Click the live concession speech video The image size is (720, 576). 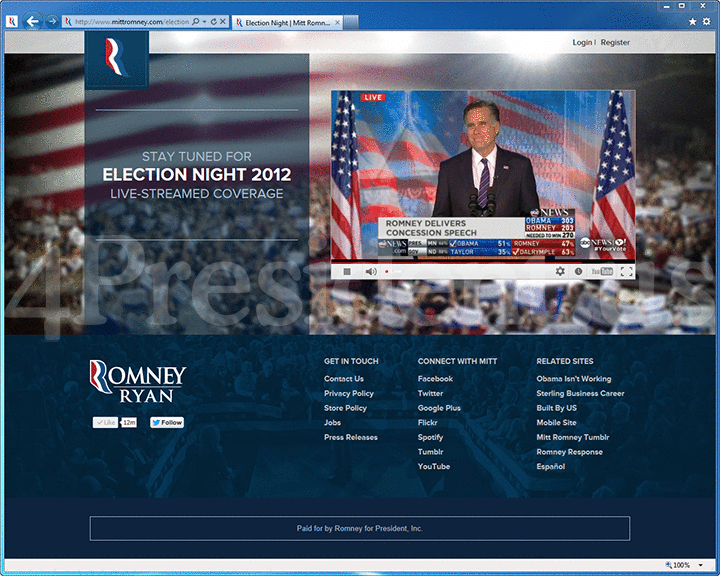click(x=483, y=175)
